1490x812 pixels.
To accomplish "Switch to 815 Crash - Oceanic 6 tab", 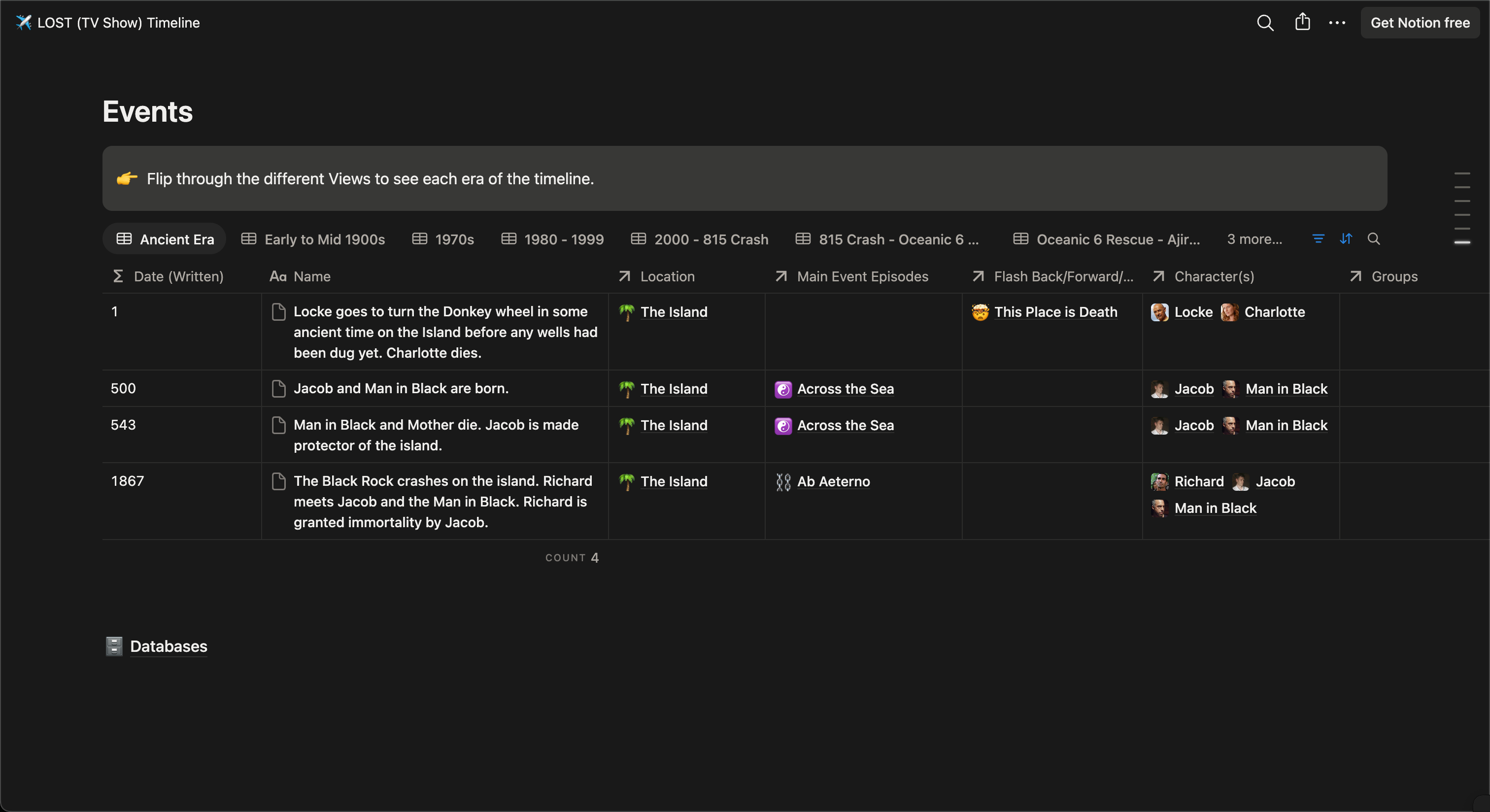I will tap(887, 239).
